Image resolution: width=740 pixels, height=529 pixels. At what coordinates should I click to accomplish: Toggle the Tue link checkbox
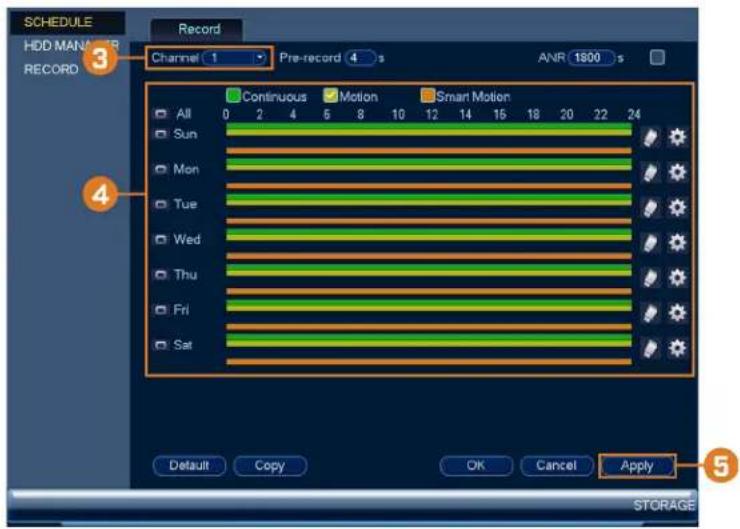coord(161,204)
